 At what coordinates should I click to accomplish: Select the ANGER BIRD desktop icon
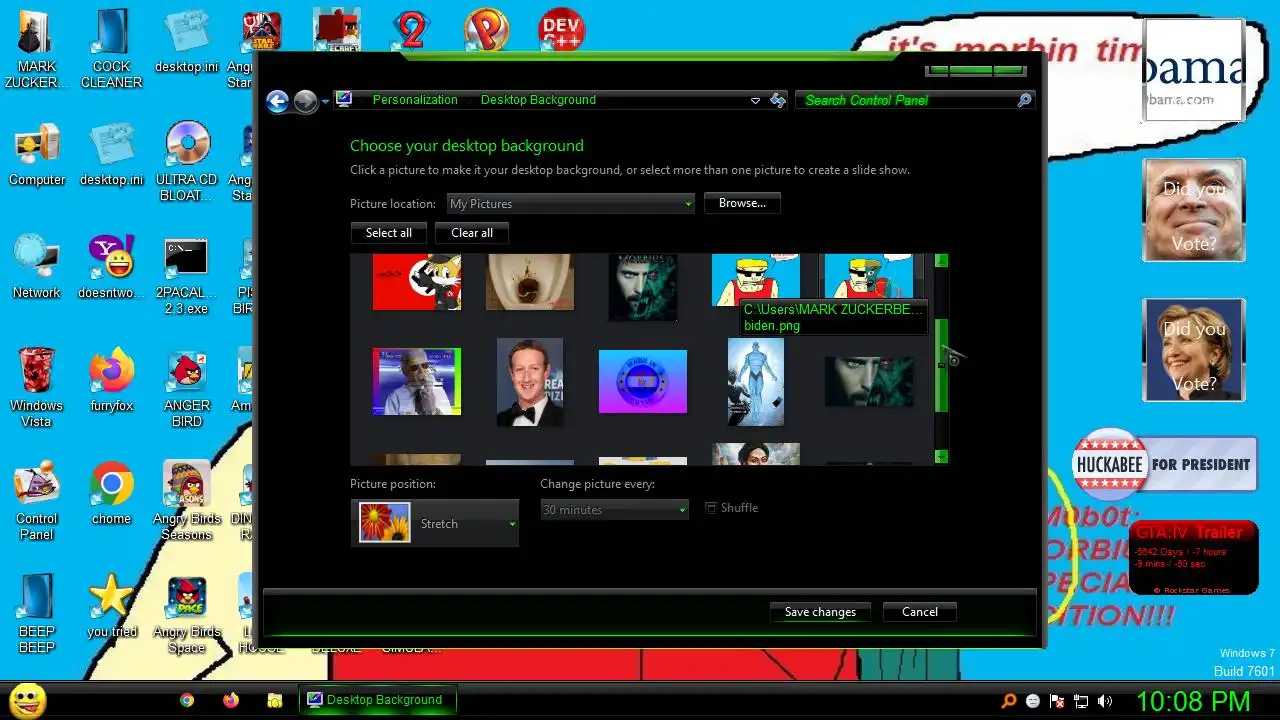point(187,388)
